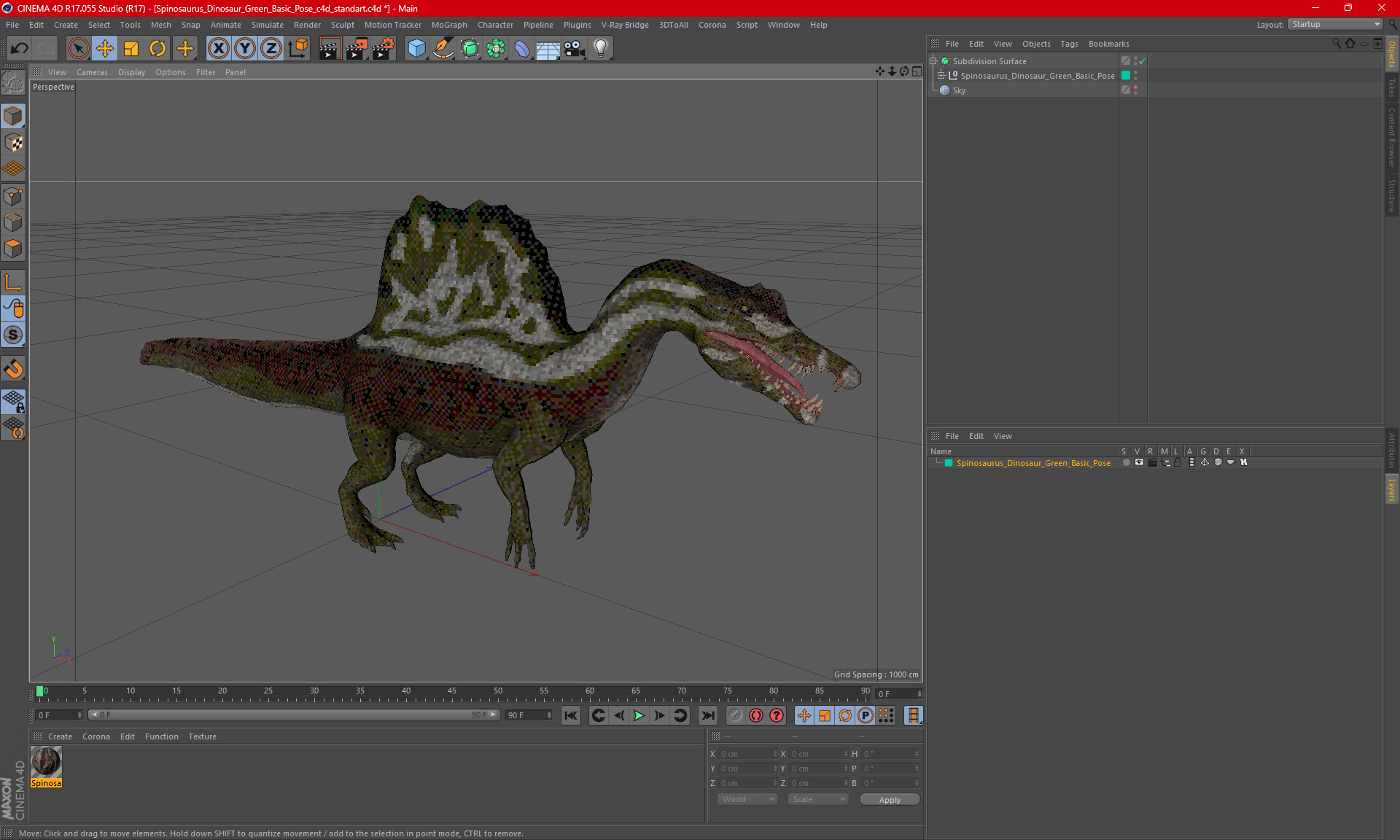Open the spline Pen tool
This screenshot has height=840, width=1400.
(443, 48)
